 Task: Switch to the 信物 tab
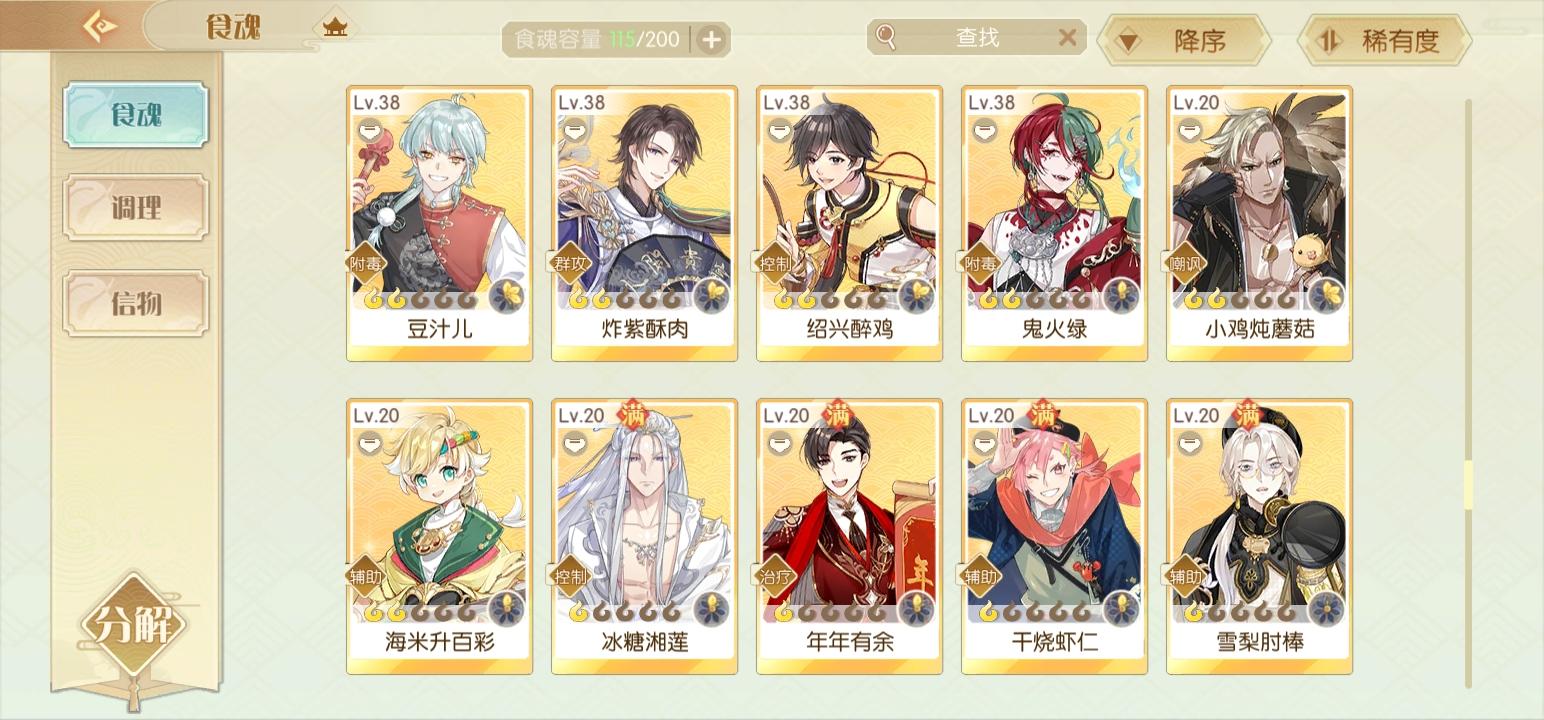click(x=136, y=302)
